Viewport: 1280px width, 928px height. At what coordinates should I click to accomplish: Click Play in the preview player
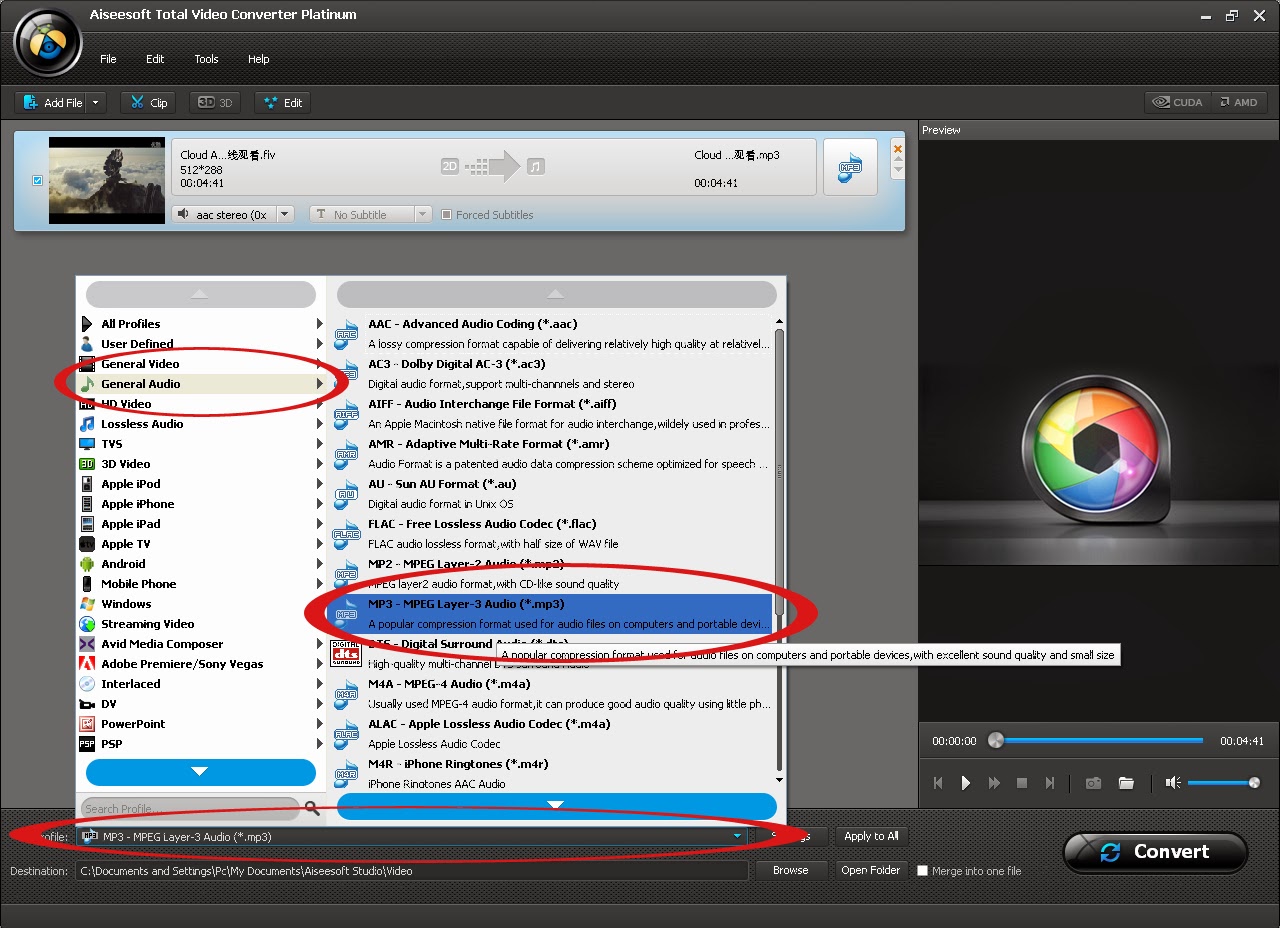[966, 783]
